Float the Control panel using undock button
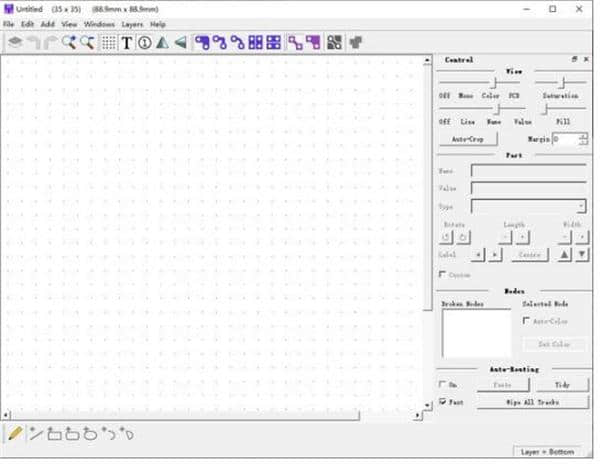This screenshot has height=464, width=600. coord(574,60)
